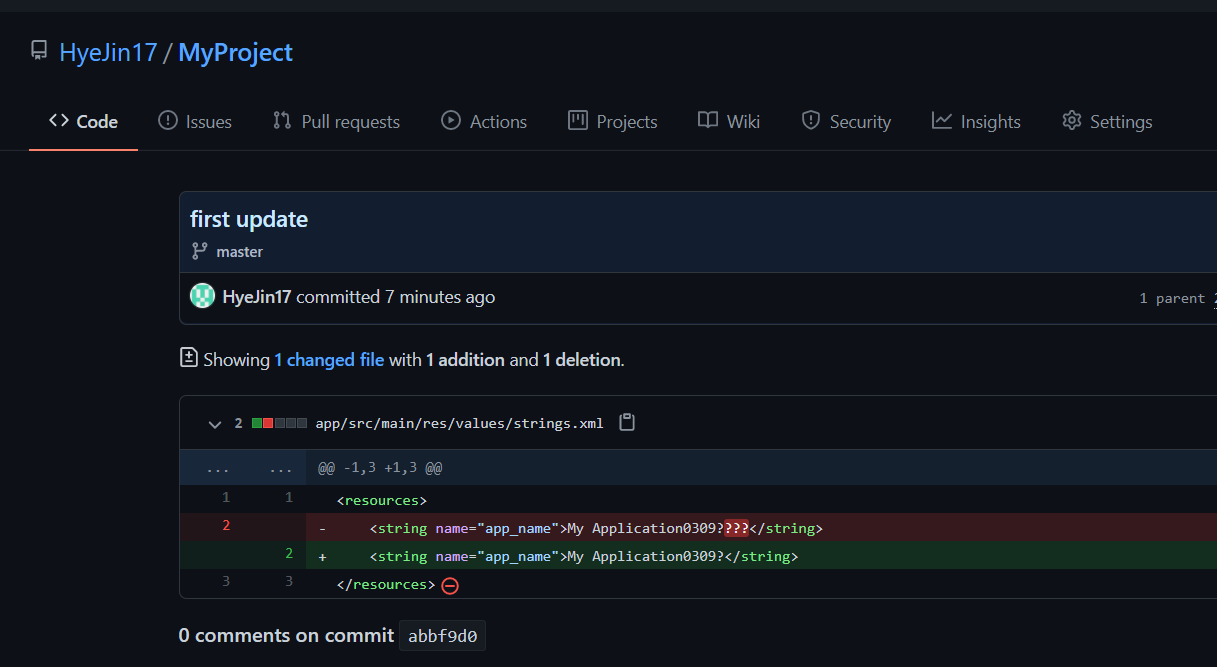Open the Insights tab

(x=976, y=121)
